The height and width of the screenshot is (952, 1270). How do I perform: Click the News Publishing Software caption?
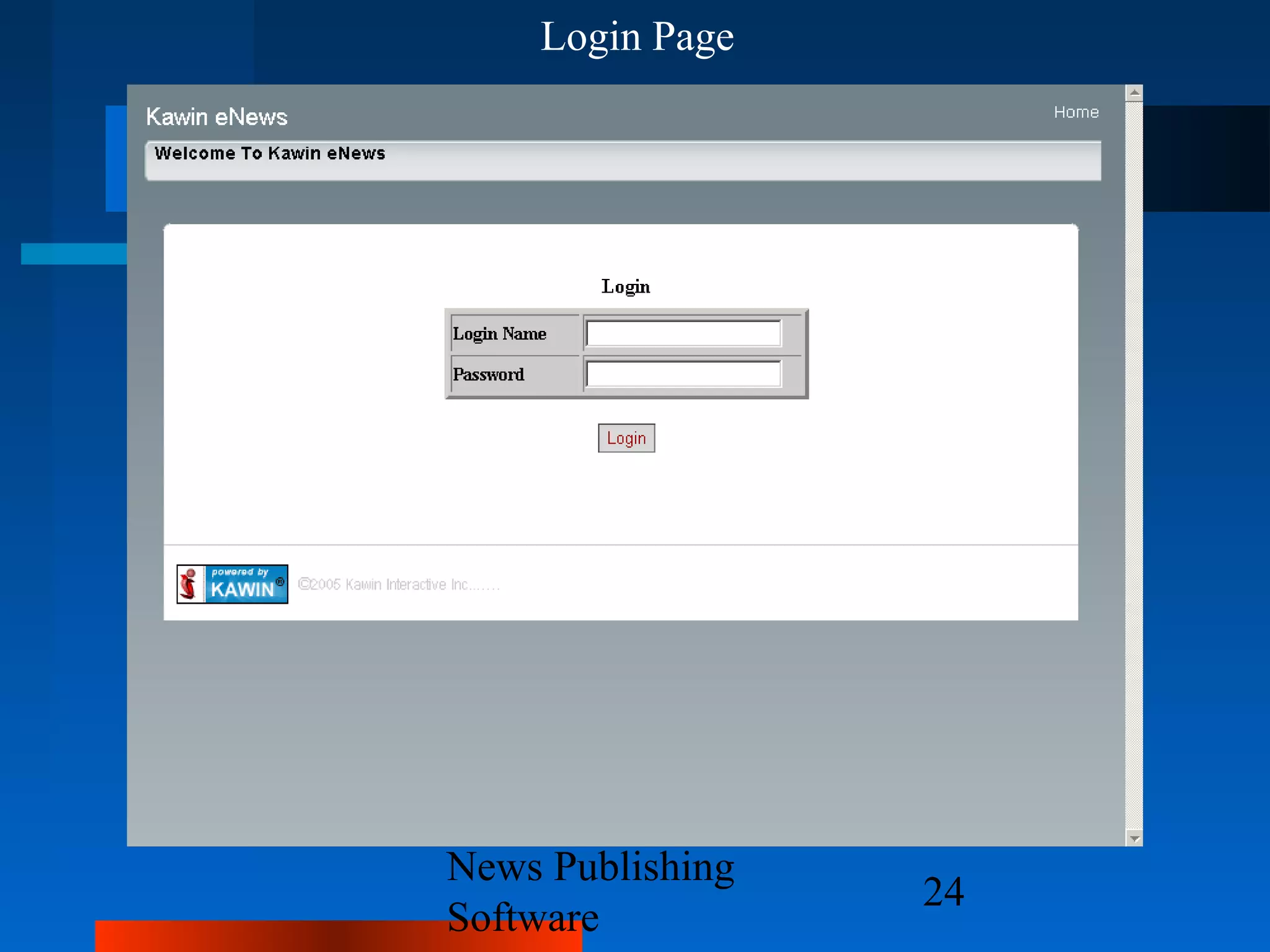tap(590, 891)
